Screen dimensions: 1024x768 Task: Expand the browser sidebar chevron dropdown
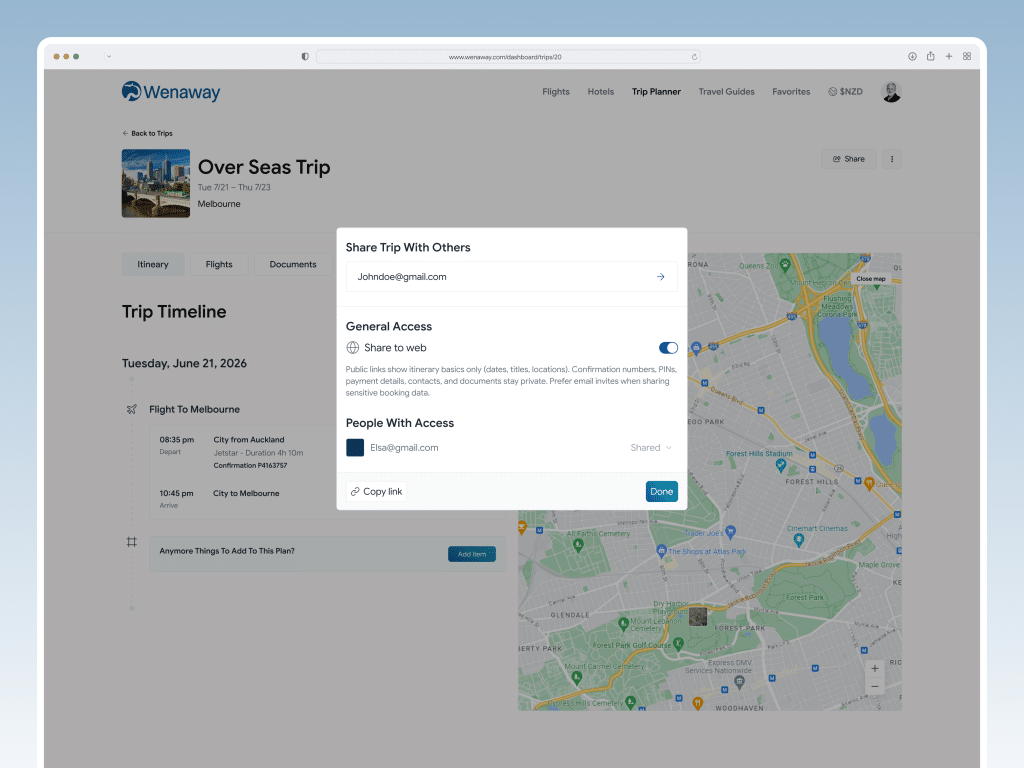click(109, 57)
